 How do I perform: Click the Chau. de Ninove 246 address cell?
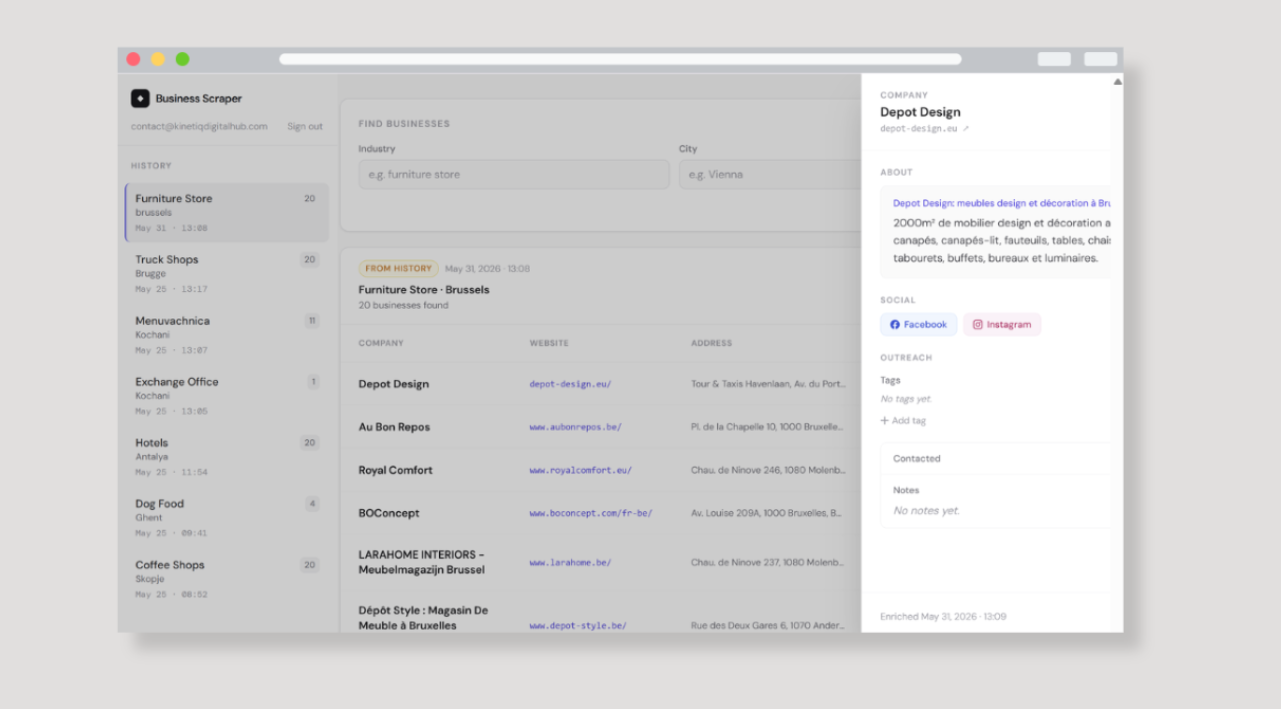pos(766,470)
